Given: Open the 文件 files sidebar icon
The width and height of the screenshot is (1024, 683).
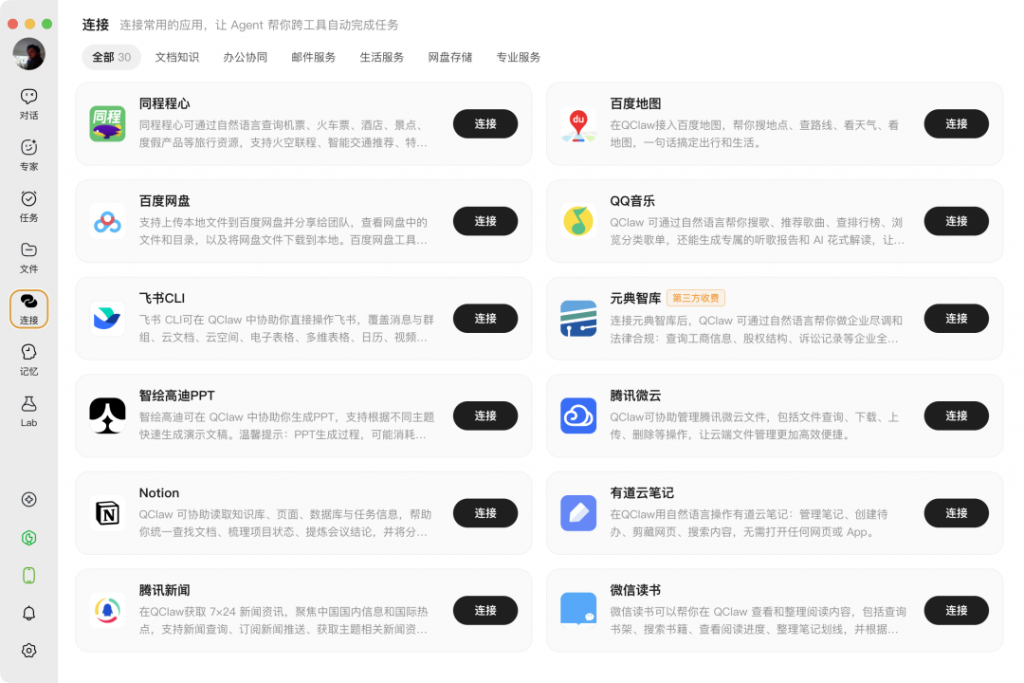Looking at the screenshot, I should point(29,257).
